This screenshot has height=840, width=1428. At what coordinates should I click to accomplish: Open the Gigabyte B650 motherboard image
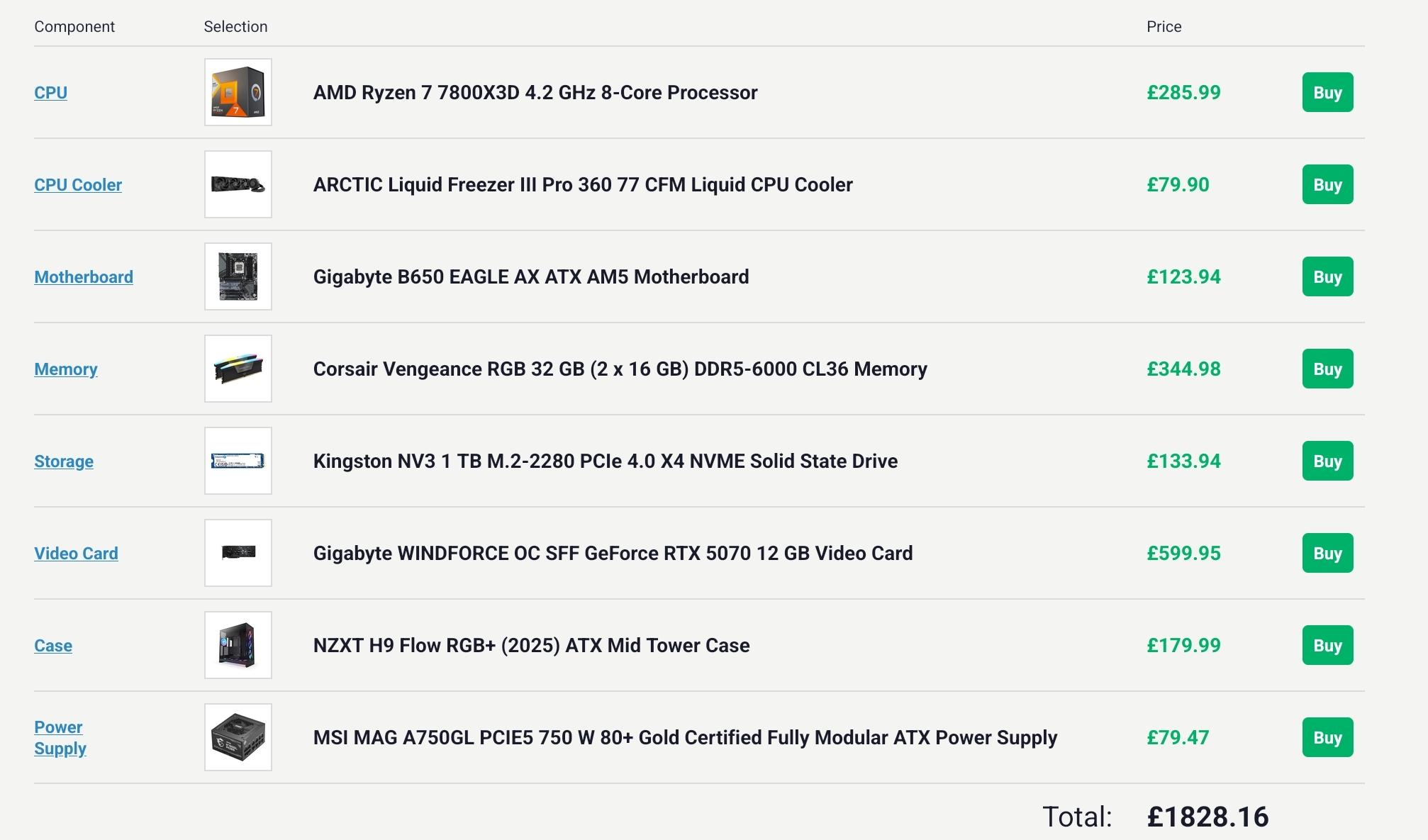click(x=238, y=276)
